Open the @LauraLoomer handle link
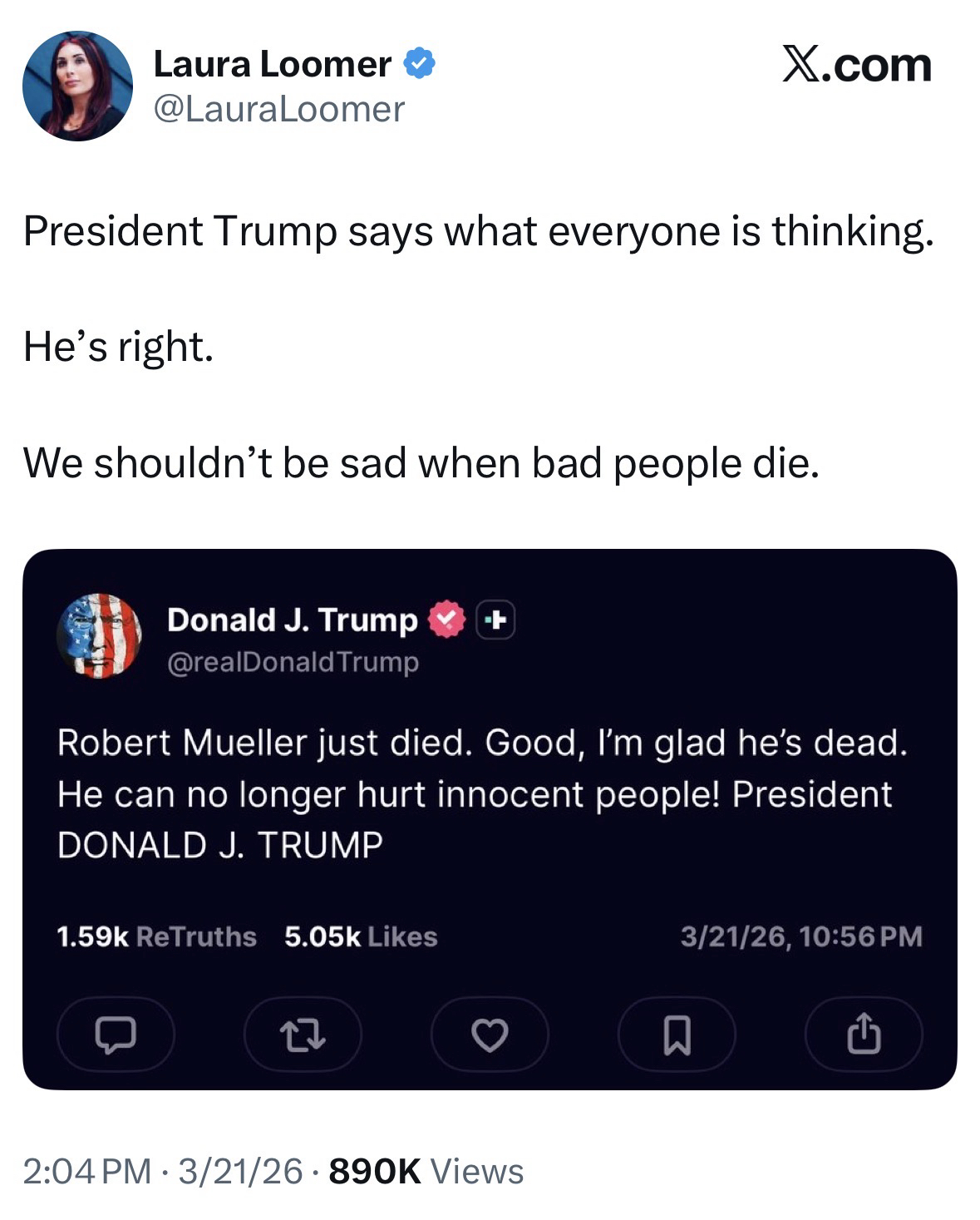The width and height of the screenshot is (980, 1220). tap(279, 109)
